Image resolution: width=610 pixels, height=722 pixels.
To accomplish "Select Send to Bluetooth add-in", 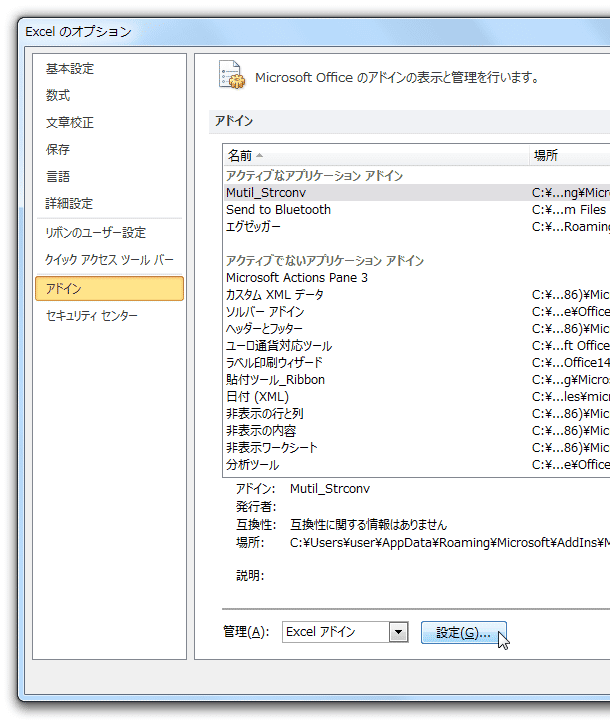I will 417,210.
